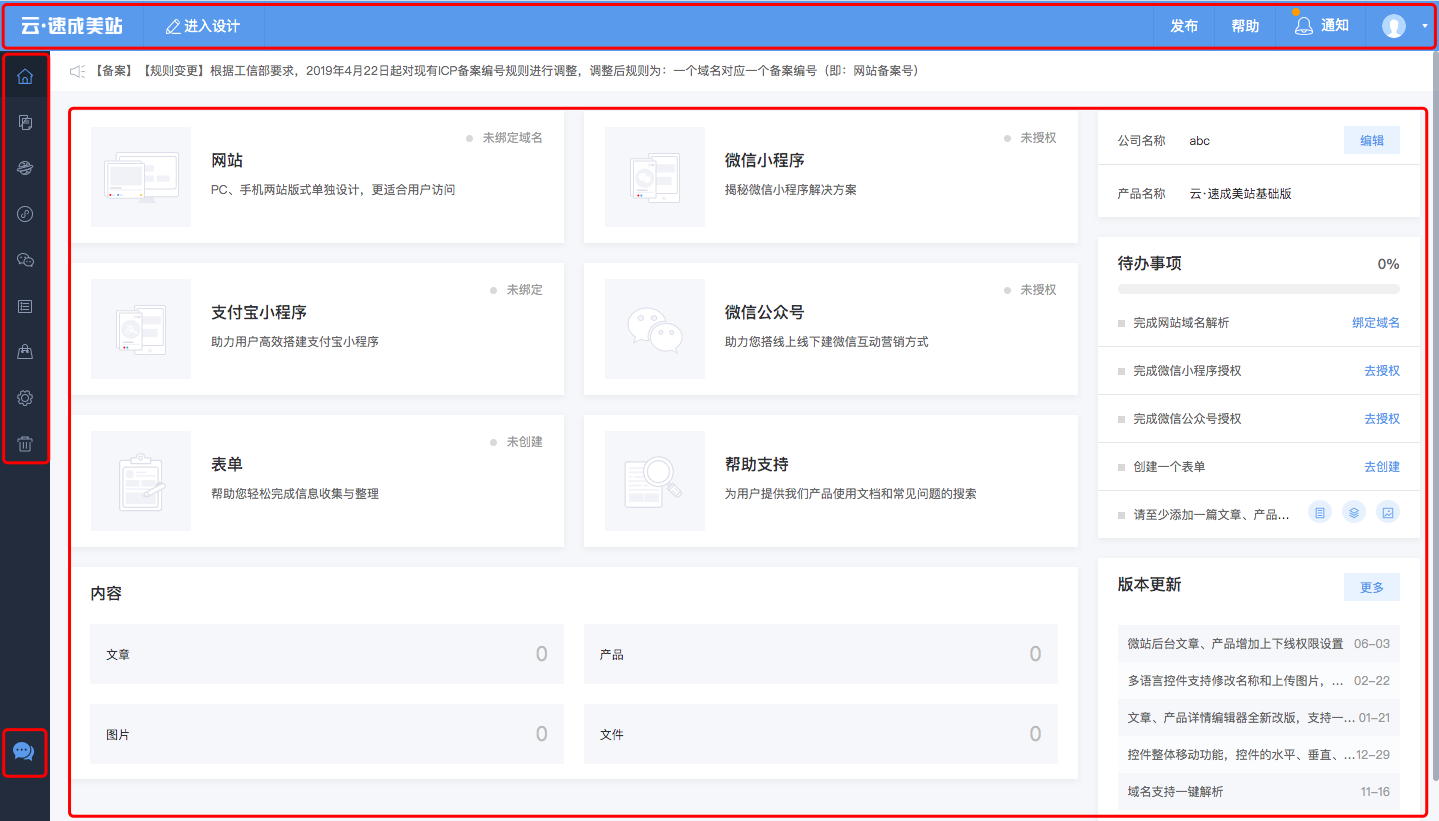This screenshot has width=1439, height=821.
Task: Click the 去创建 link for form
Action: (1382, 467)
